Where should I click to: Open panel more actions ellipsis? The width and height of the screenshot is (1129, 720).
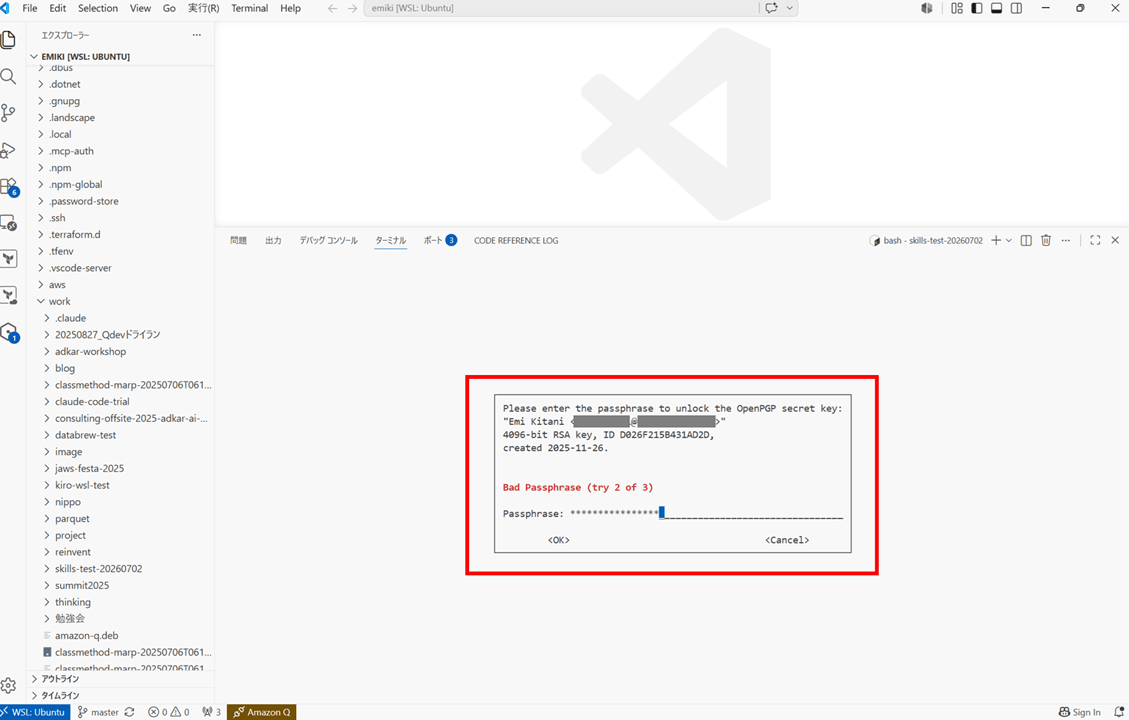(1066, 240)
